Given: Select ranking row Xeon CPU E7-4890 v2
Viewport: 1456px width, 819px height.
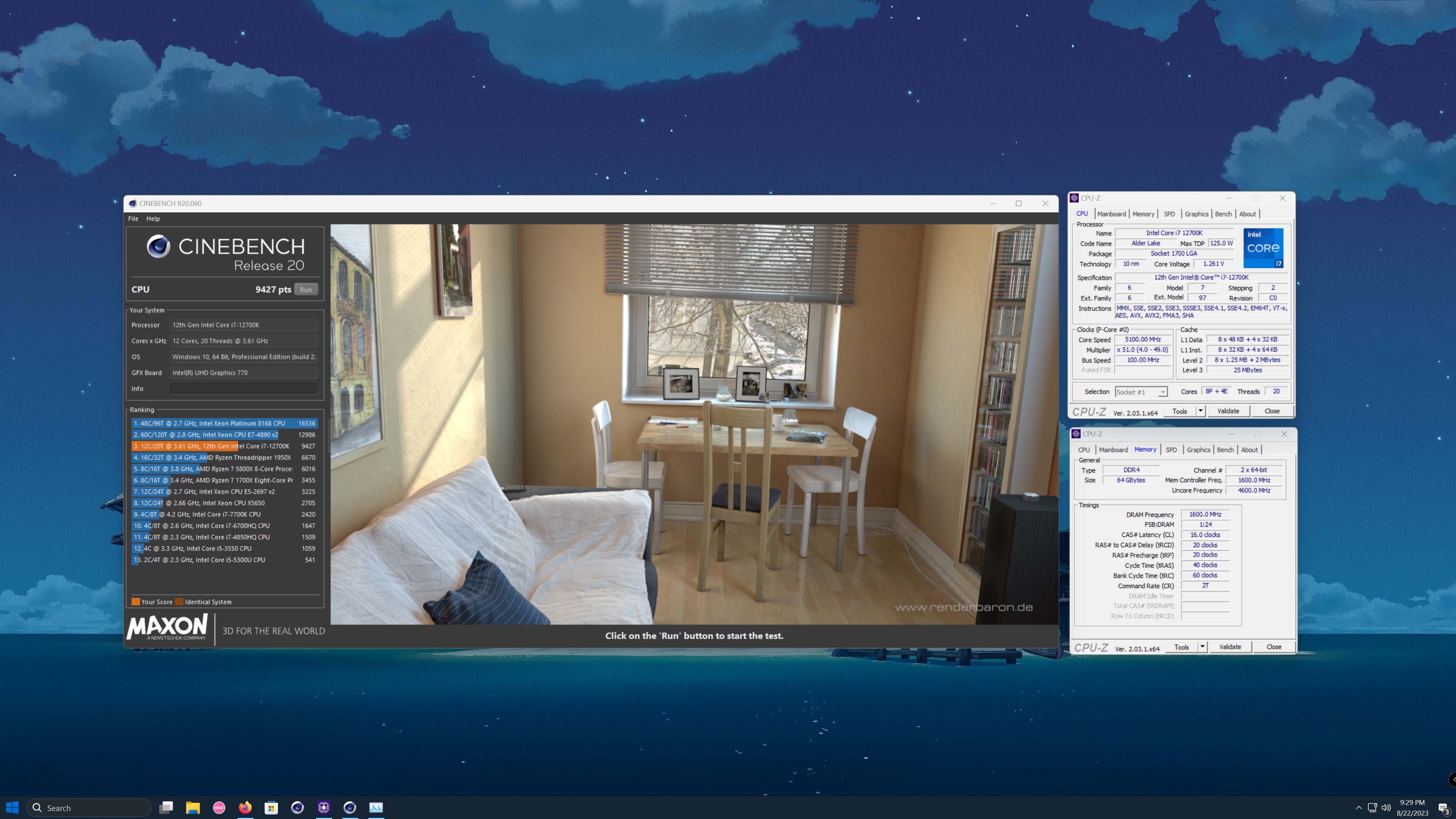Looking at the screenshot, I should 224,434.
